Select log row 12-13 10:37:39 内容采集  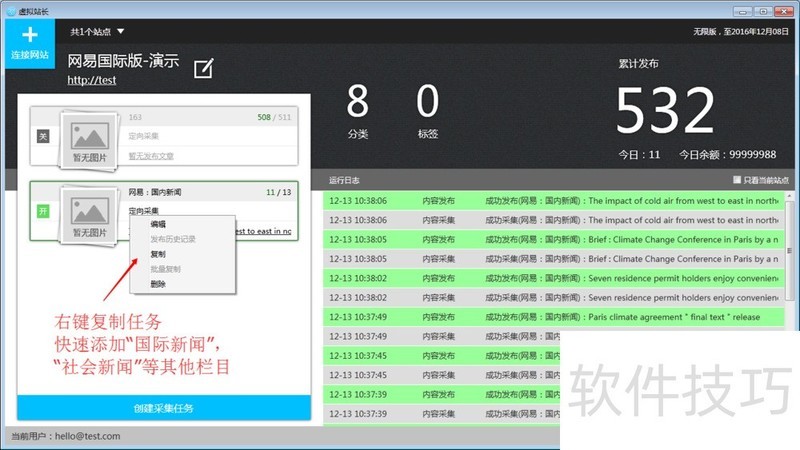pos(442,414)
